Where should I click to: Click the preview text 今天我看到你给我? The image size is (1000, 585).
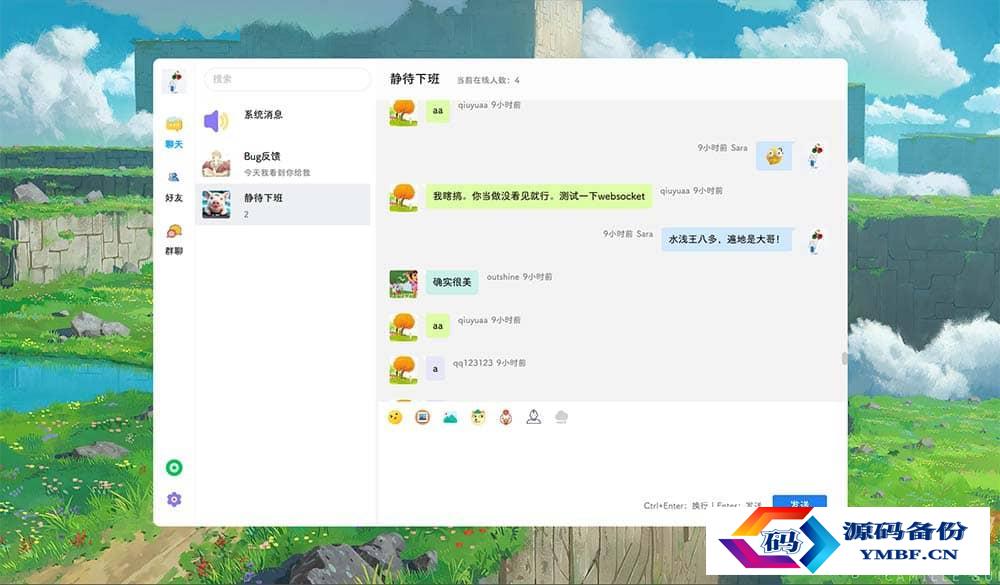(277, 173)
